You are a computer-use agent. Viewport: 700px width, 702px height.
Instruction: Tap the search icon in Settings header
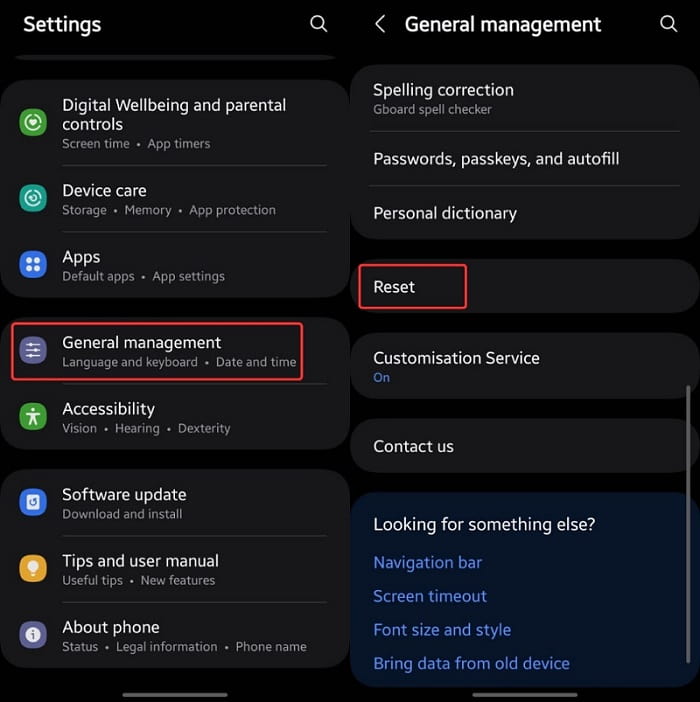point(319,24)
